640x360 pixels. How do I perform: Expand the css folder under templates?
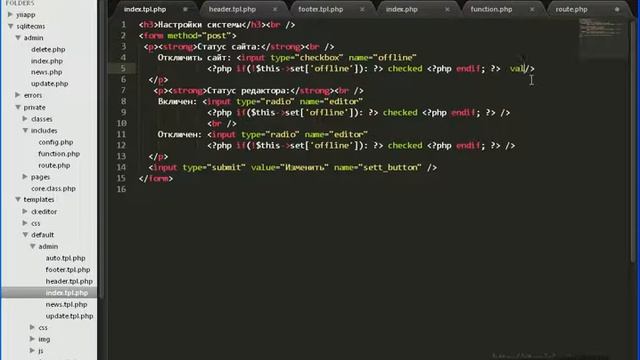tap(25, 223)
